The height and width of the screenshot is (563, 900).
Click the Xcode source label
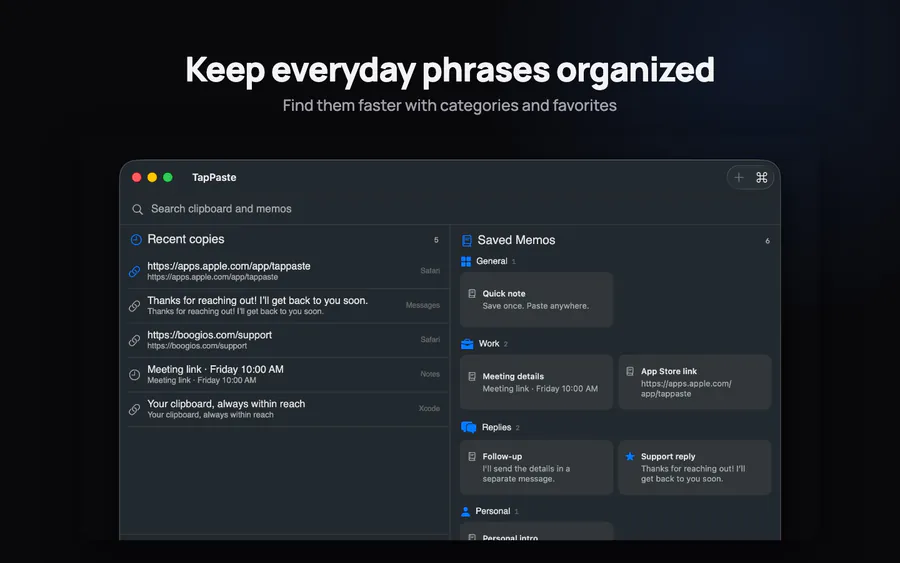pos(429,409)
